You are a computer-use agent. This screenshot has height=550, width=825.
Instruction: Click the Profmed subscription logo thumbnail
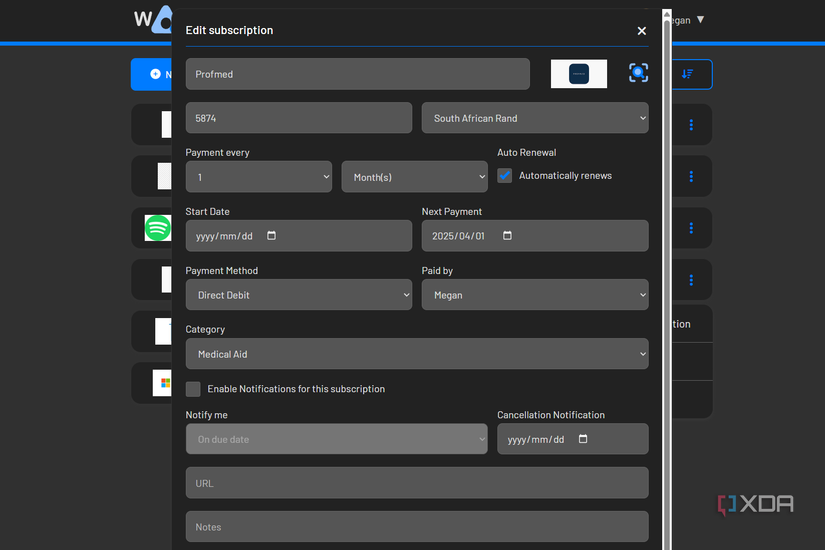click(x=579, y=74)
